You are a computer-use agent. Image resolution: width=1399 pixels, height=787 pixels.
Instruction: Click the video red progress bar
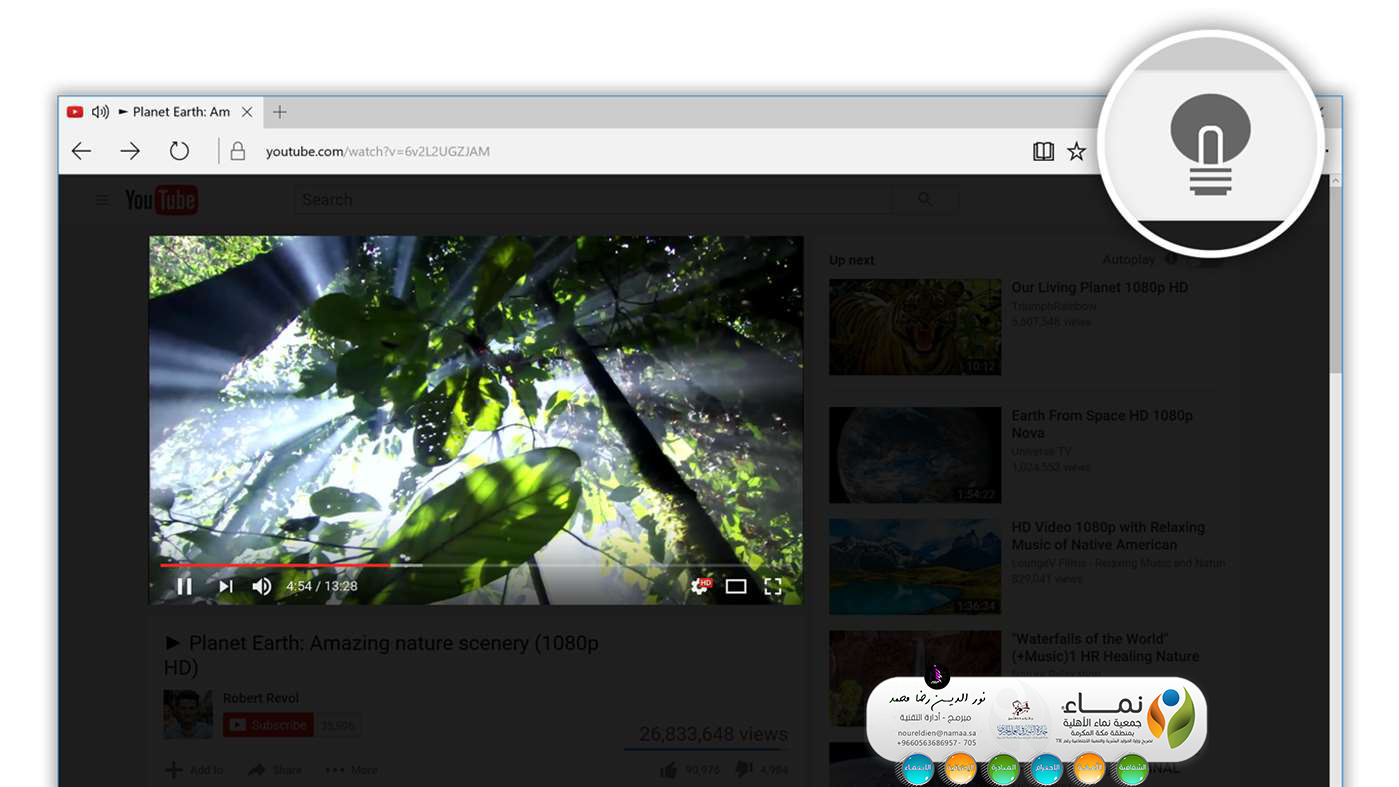coord(275,565)
